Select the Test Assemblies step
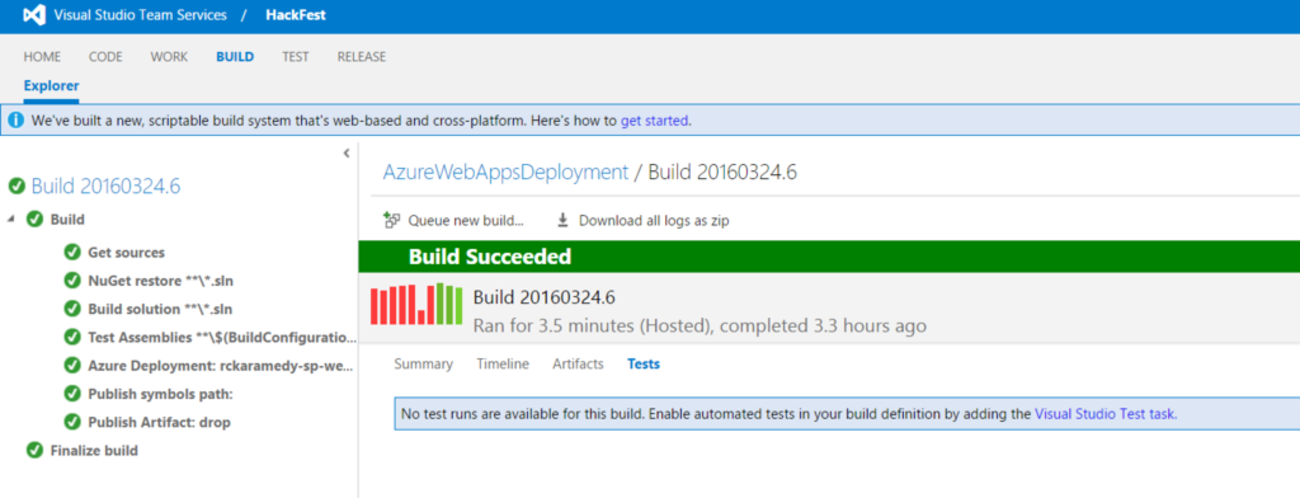Viewport: 1300px width, 498px height. (222, 337)
